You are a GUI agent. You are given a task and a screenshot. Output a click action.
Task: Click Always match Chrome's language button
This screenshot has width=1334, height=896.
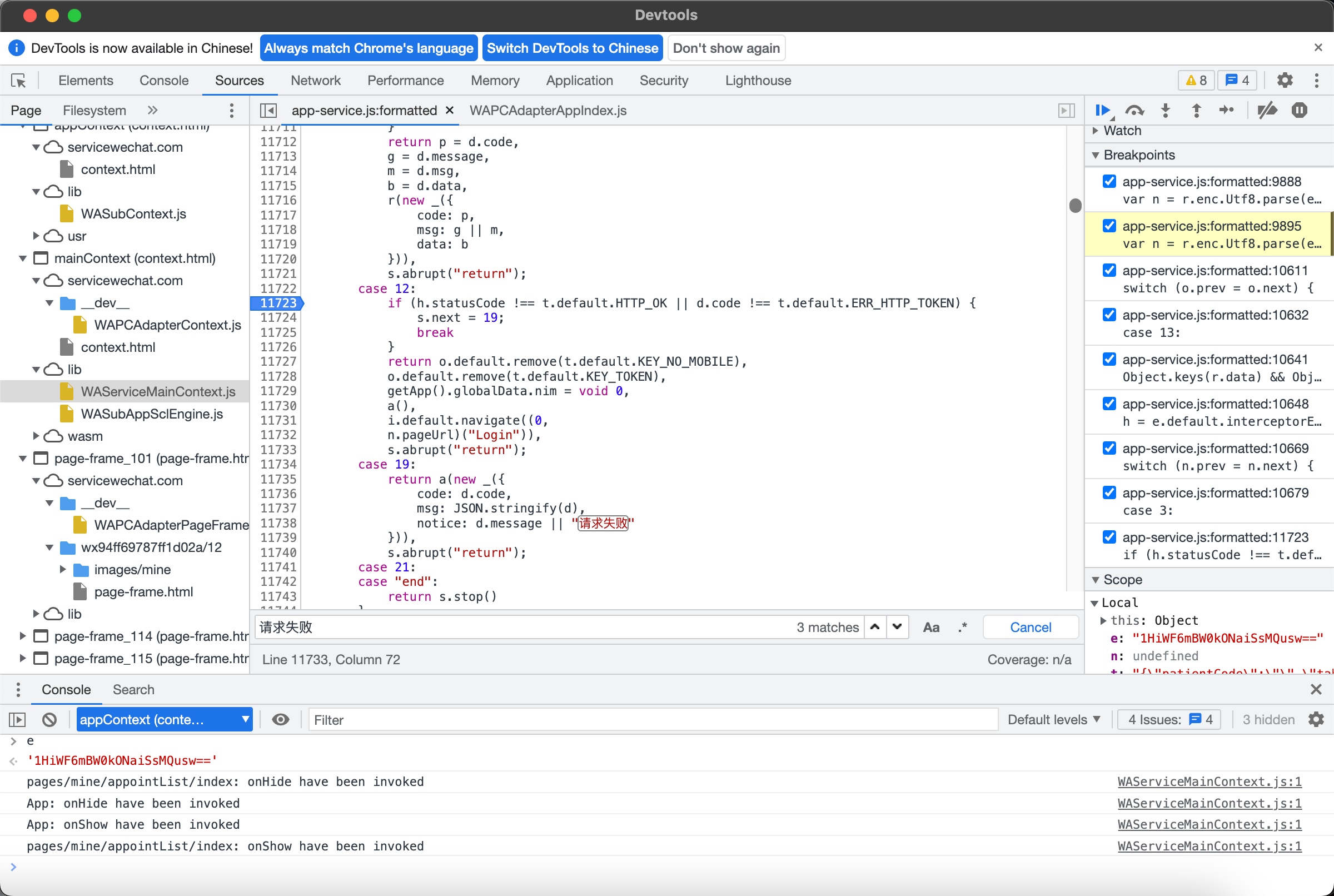369,48
